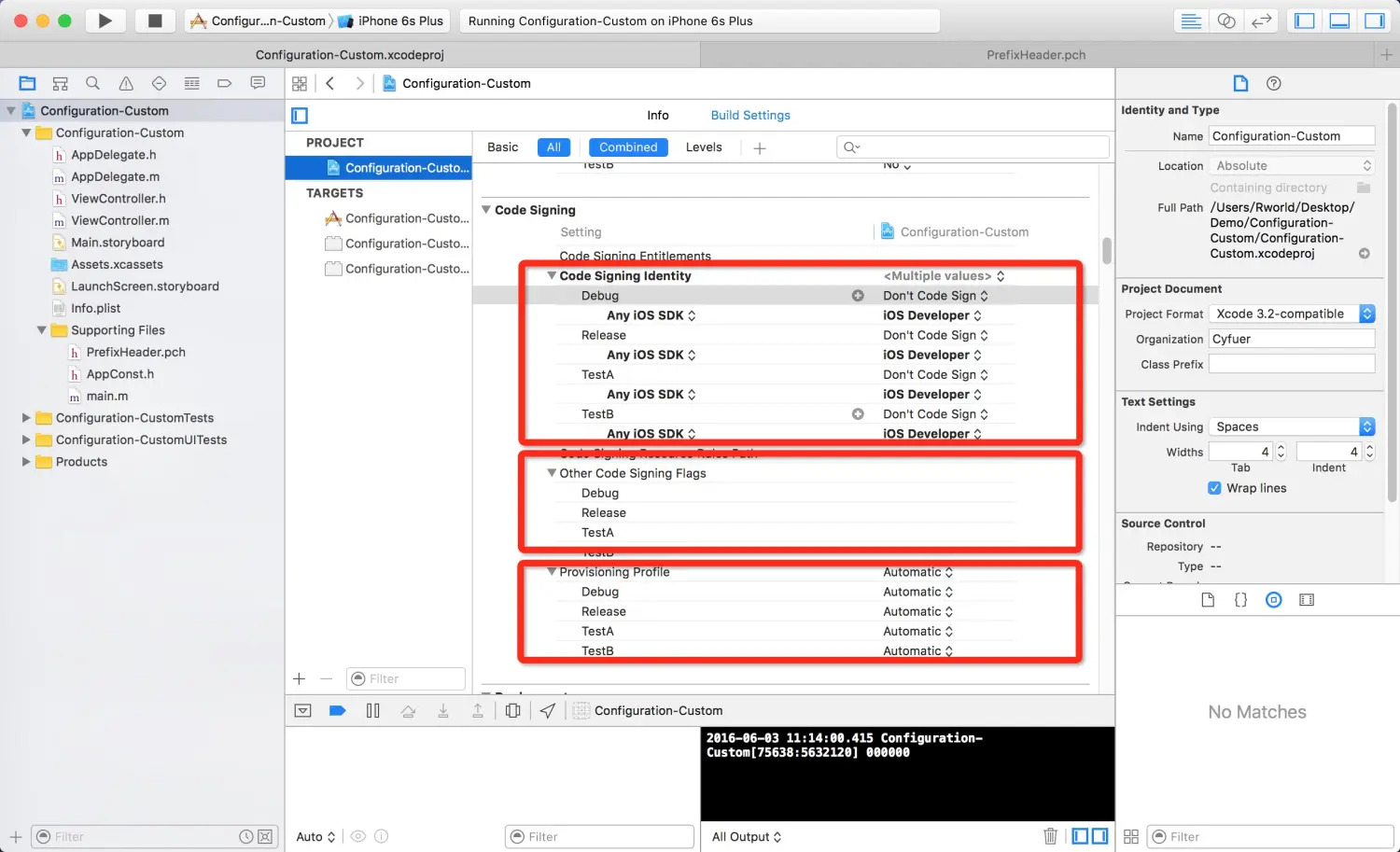Switch to the PrefixHeader.pch tab

(x=1036, y=55)
